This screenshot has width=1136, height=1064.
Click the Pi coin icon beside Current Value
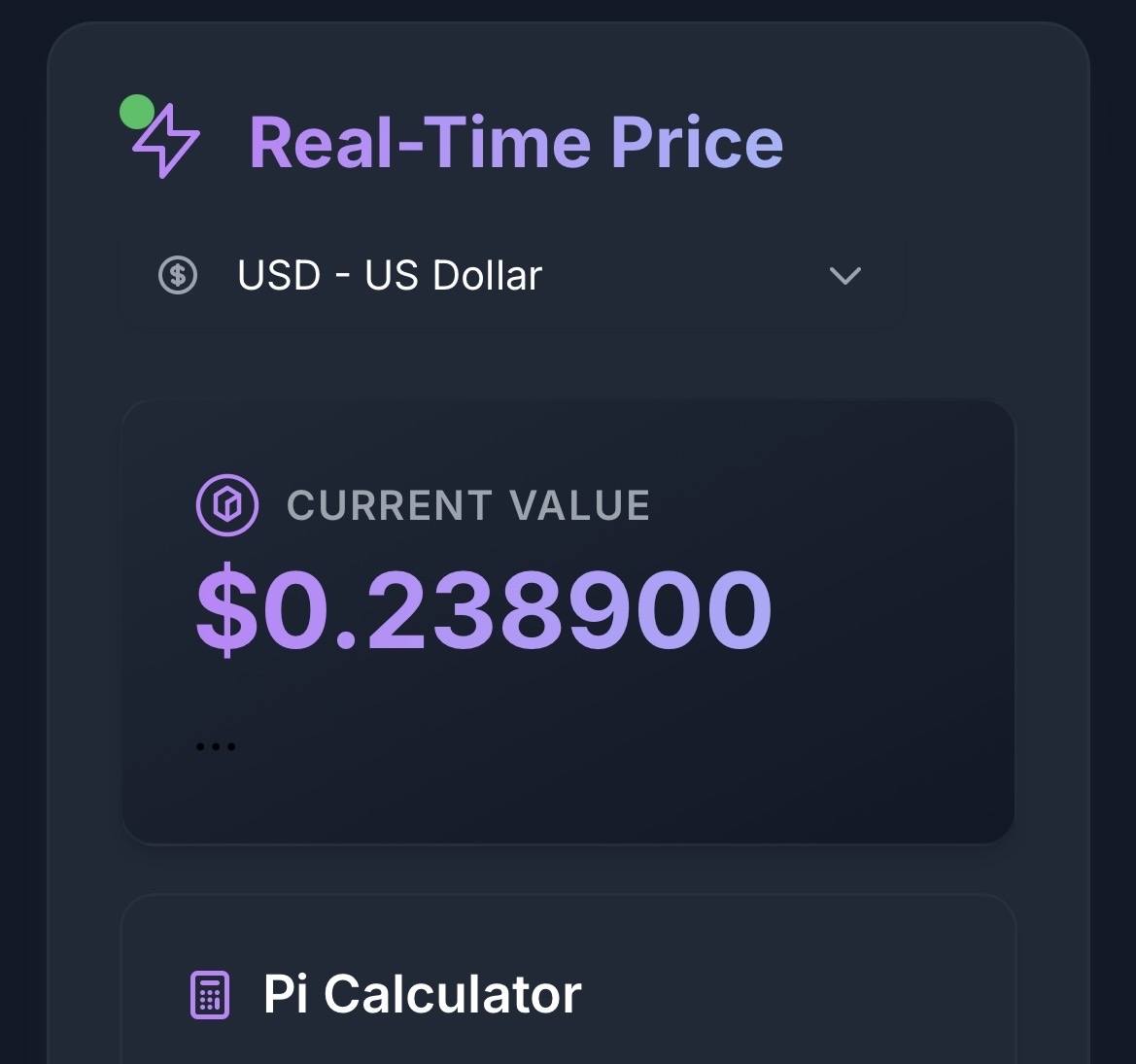click(226, 505)
